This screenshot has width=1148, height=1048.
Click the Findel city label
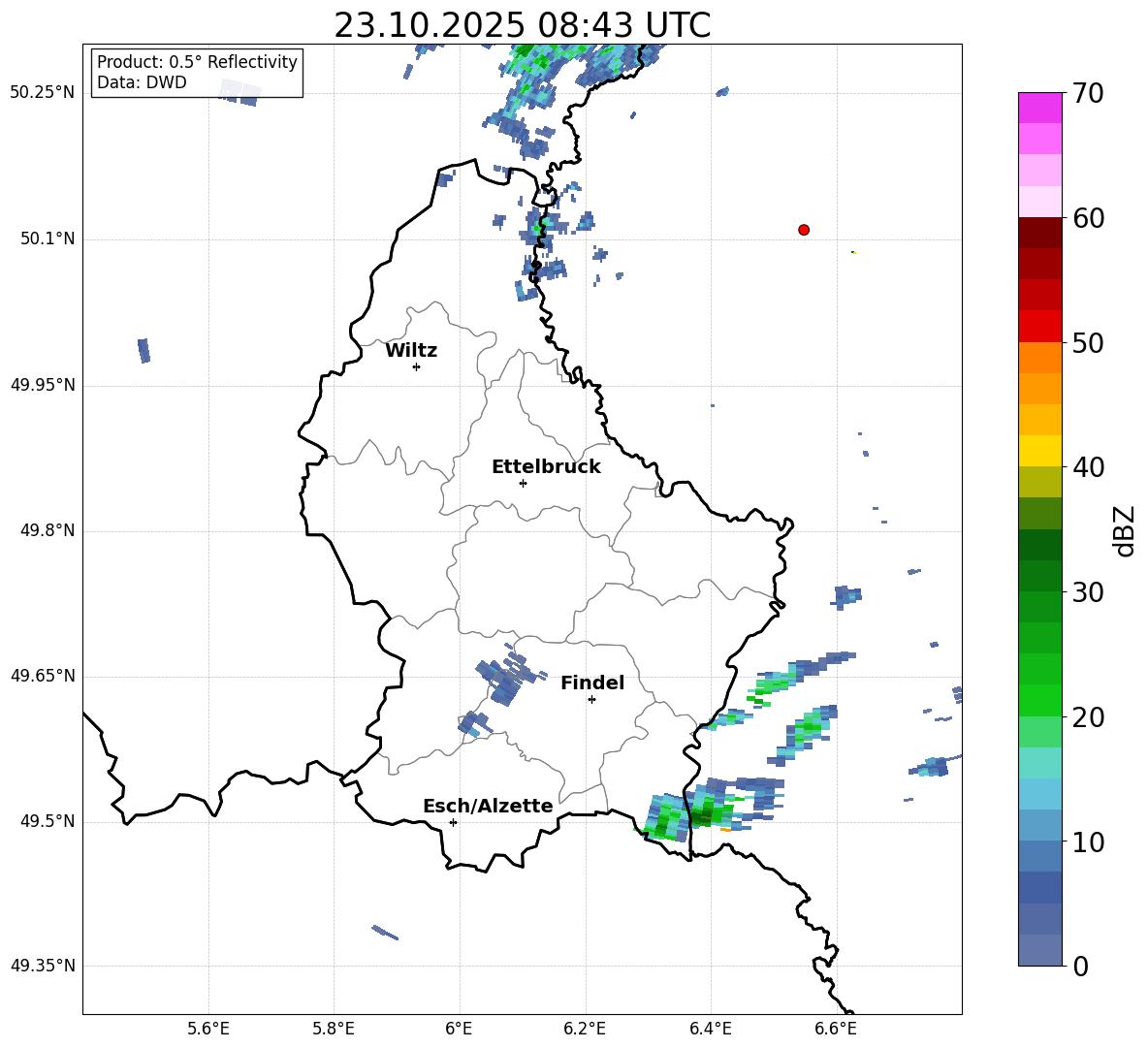coord(592,683)
